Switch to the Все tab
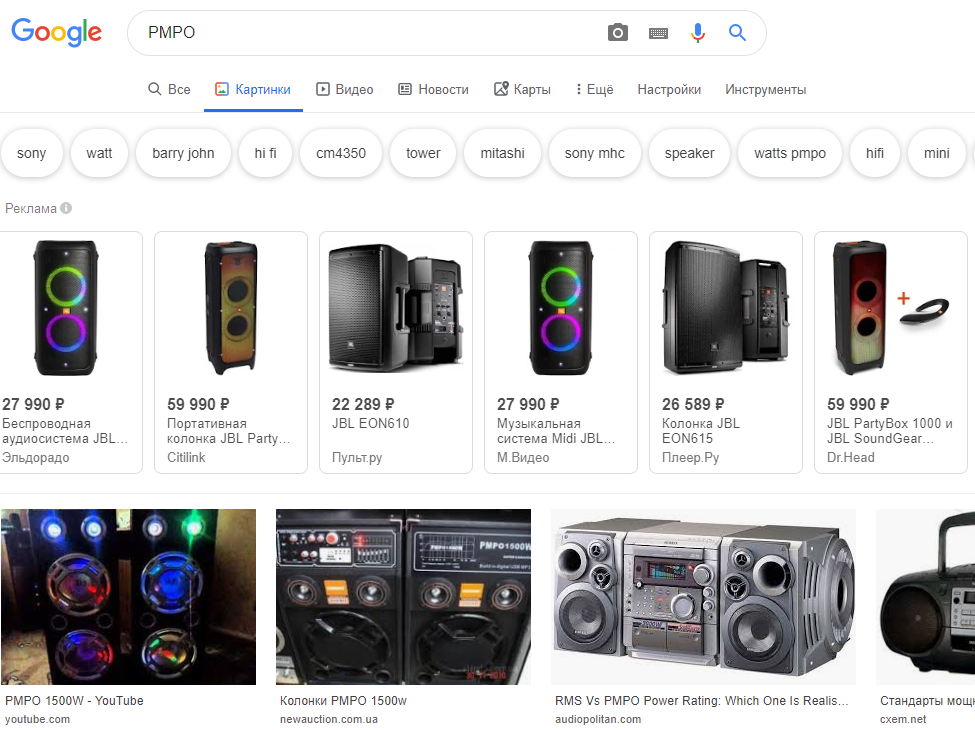 point(169,90)
